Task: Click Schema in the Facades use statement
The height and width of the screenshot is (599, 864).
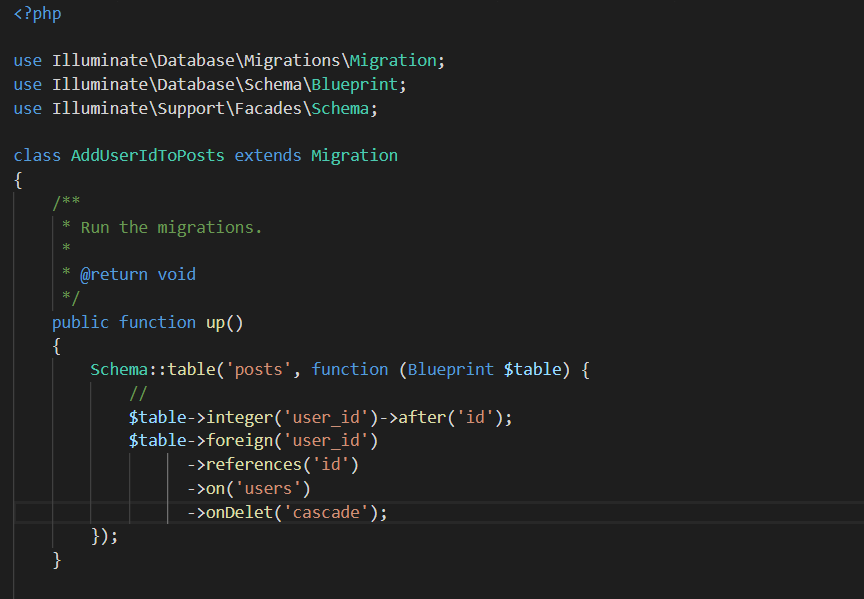Action: 340,109
